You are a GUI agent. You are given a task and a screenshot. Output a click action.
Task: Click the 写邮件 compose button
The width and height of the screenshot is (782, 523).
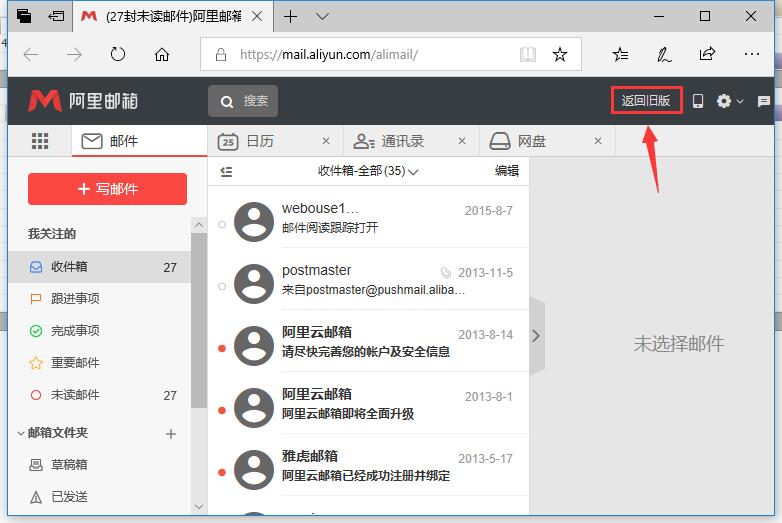tap(107, 189)
